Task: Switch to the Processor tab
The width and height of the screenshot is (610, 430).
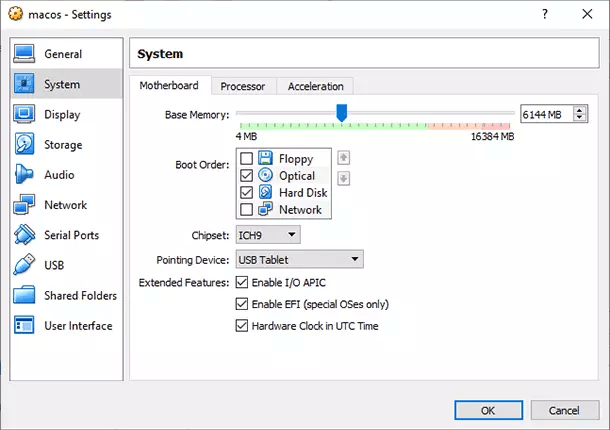Action: [243, 86]
